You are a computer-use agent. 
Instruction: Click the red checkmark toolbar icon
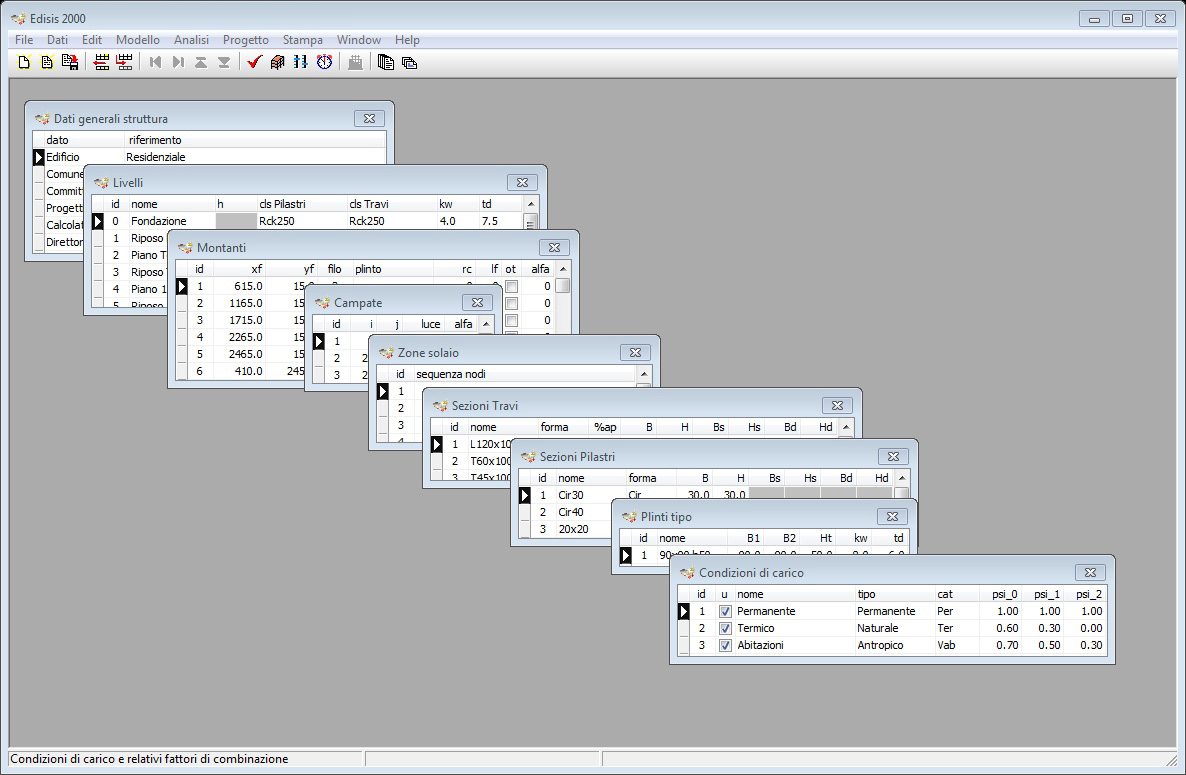254,63
